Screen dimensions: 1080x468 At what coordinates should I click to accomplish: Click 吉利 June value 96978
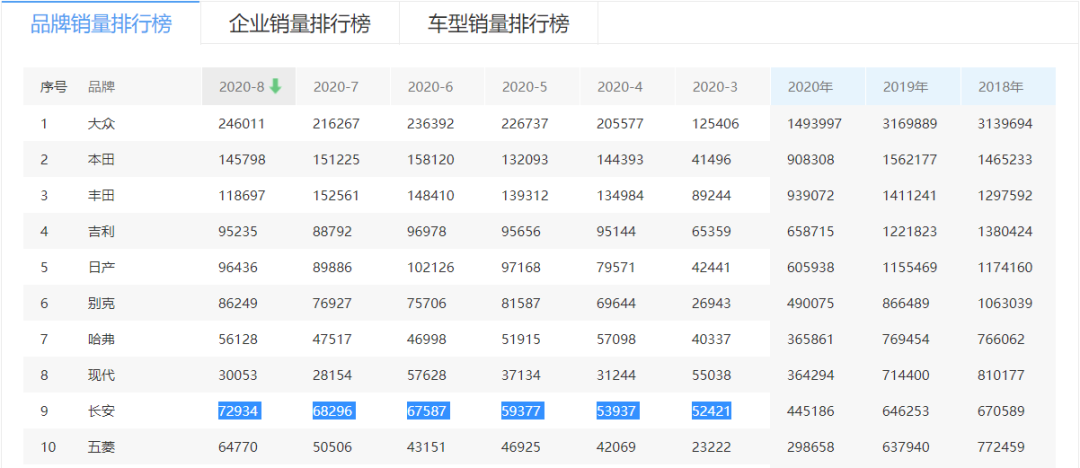pos(427,232)
